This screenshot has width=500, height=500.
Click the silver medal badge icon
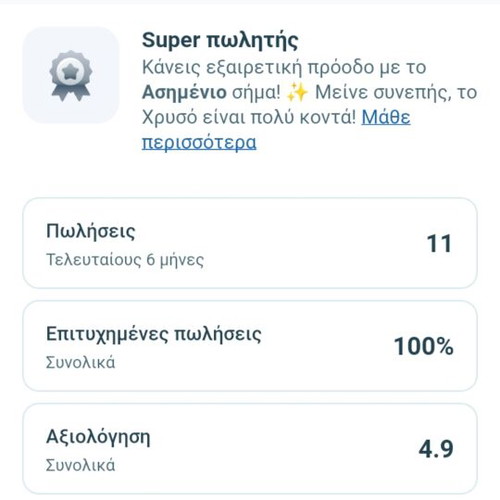point(71,75)
